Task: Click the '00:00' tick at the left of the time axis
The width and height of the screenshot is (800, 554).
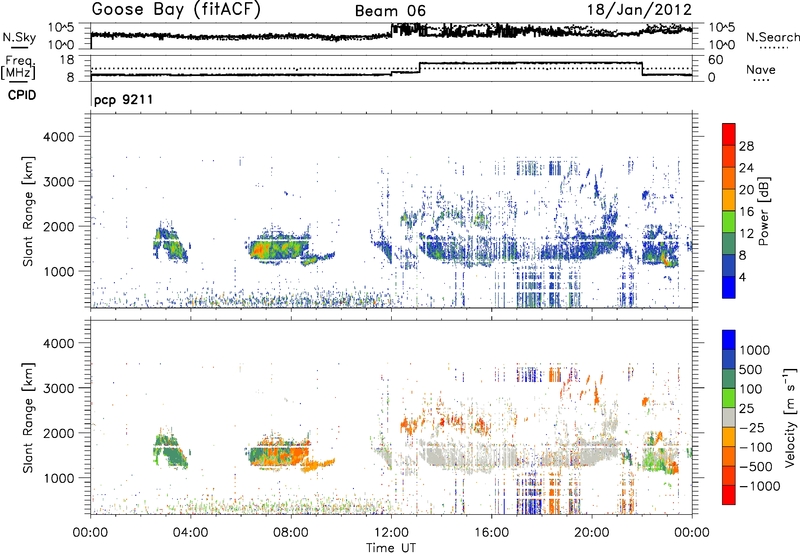Action: tap(90, 533)
